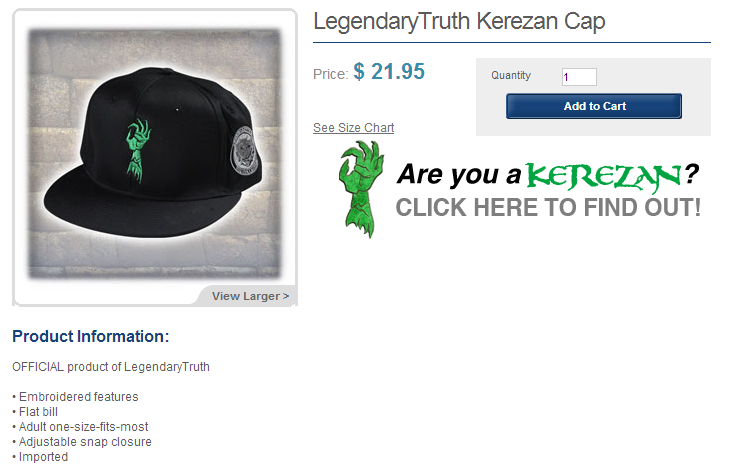The height and width of the screenshot is (471, 730).
Task: Click the 'Are you a' banner text
Action: [x=459, y=175]
